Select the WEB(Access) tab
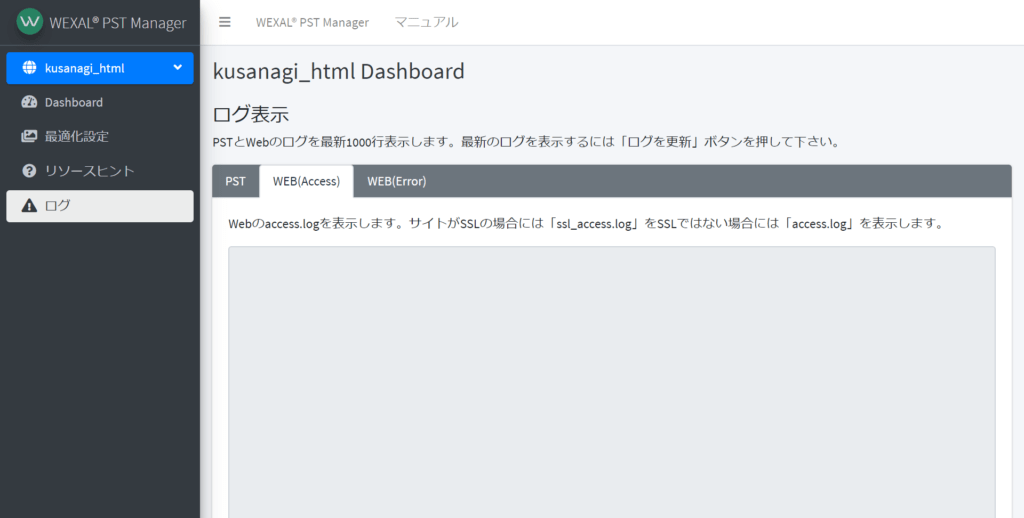This screenshot has height=518, width=1024. [306, 181]
